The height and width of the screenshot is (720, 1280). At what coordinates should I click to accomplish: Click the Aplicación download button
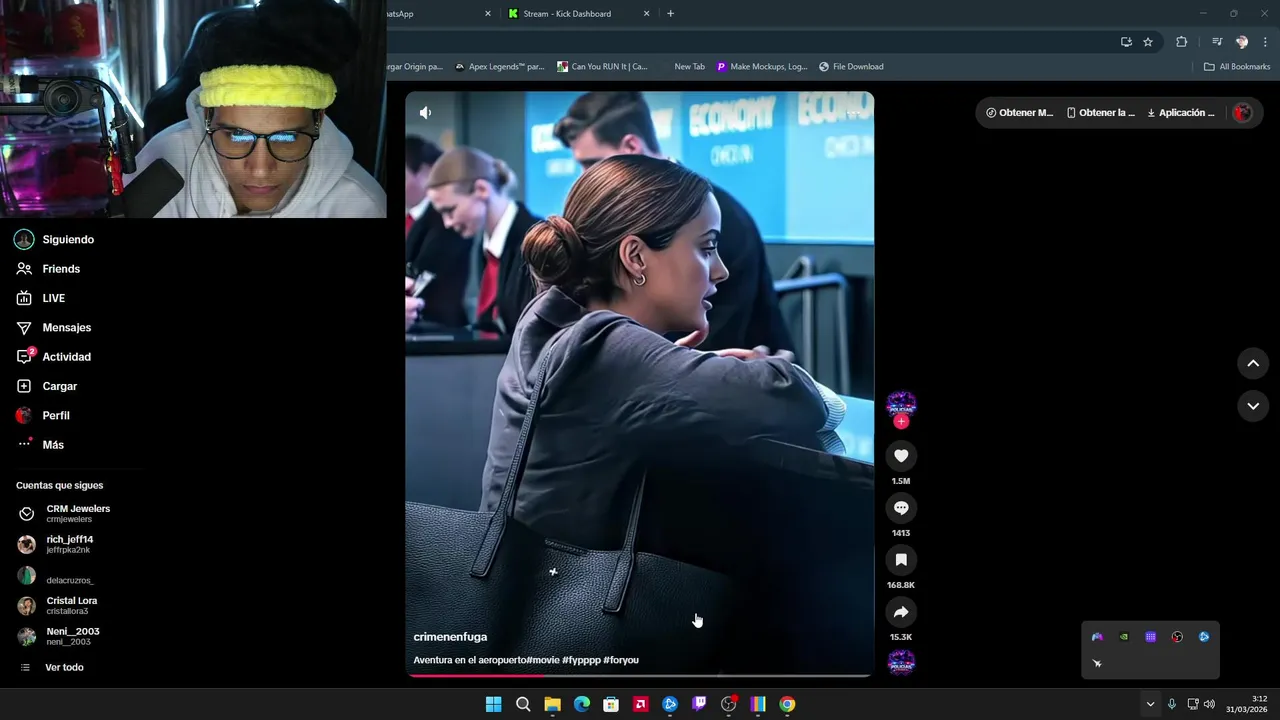point(1181,113)
